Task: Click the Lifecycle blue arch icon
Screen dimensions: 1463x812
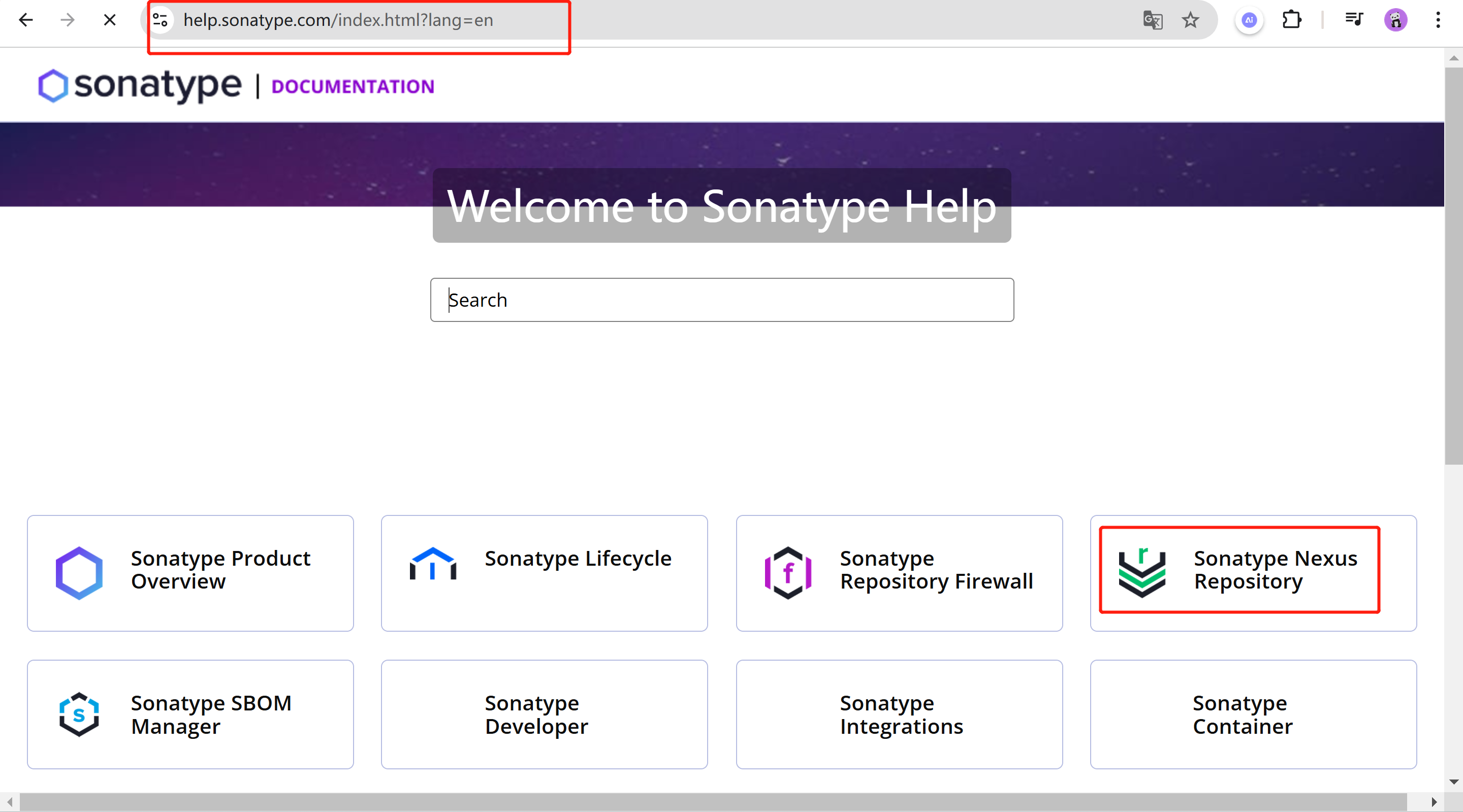Action: point(433,563)
